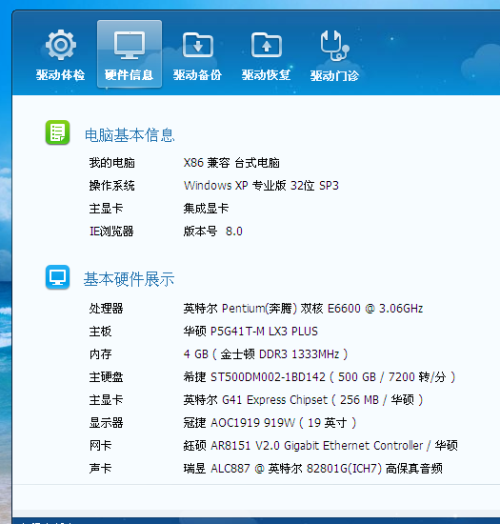The height and width of the screenshot is (524, 500).
Task: Click the 基本硬件展示 section heading
Action: pyautogui.click(x=129, y=279)
